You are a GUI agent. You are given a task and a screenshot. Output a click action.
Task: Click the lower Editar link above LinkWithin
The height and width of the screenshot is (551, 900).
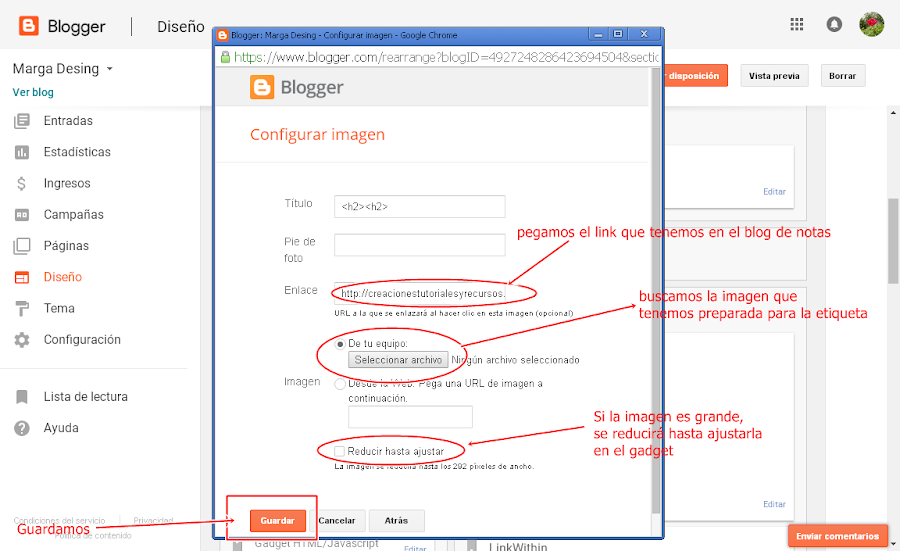[x=774, y=504]
